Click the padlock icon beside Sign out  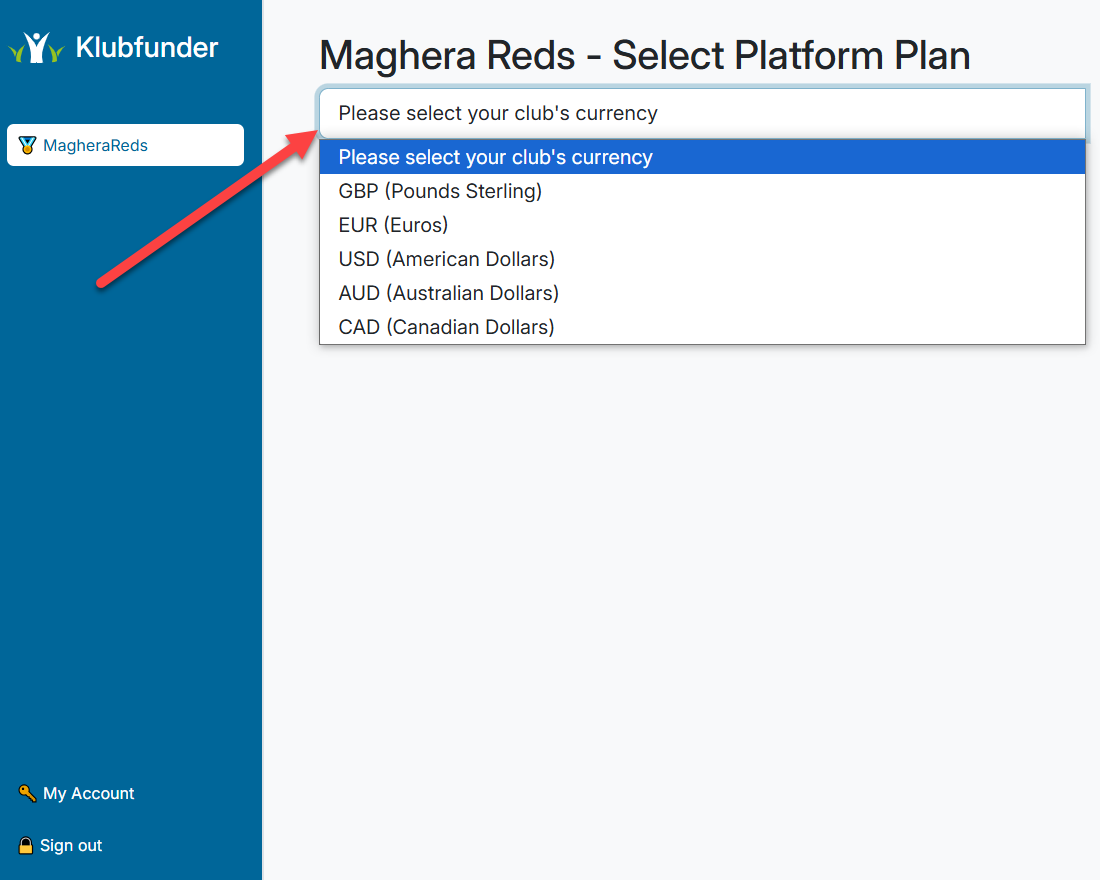point(27,845)
